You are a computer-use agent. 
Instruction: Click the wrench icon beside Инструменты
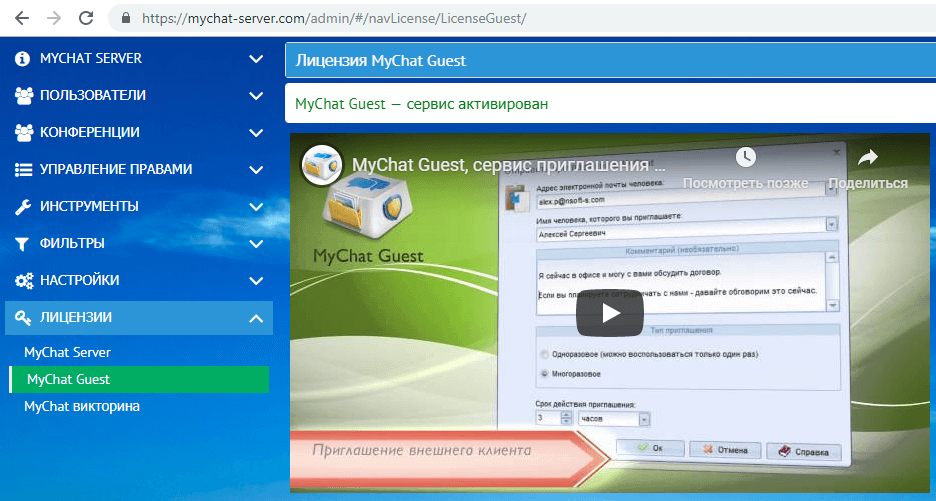[24, 207]
